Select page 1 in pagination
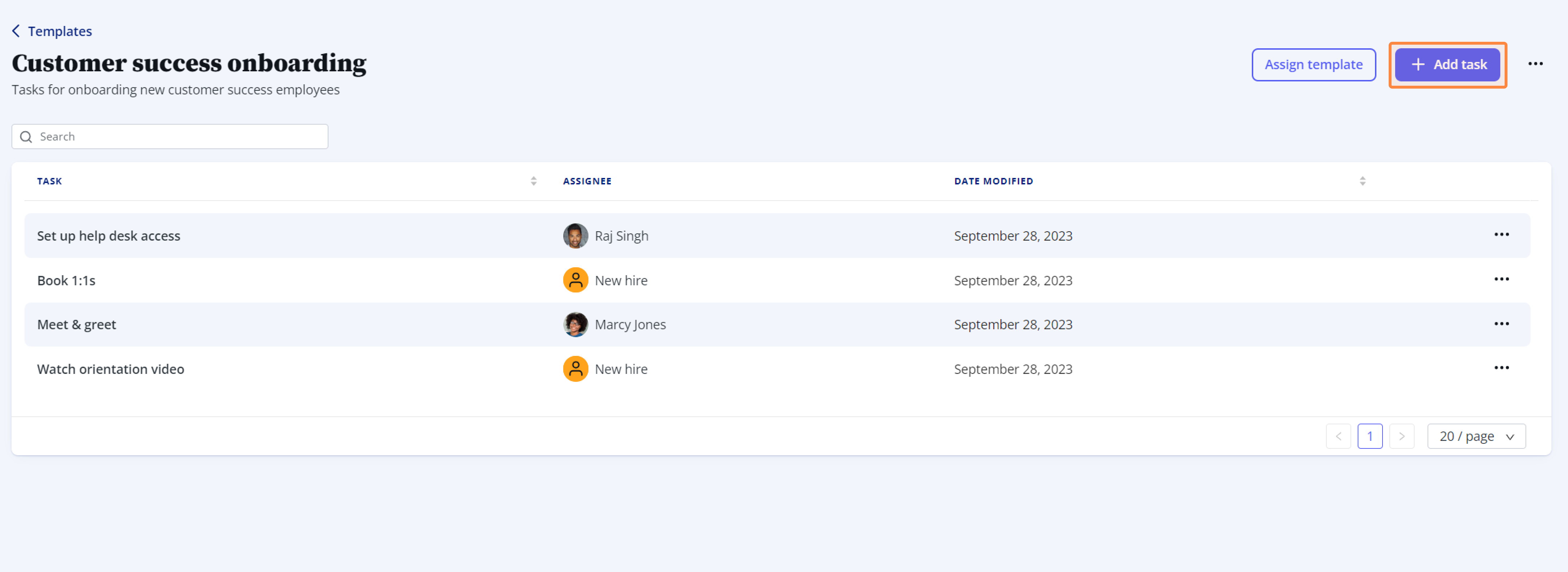Viewport: 1568px width, 572px height. 1370,436
